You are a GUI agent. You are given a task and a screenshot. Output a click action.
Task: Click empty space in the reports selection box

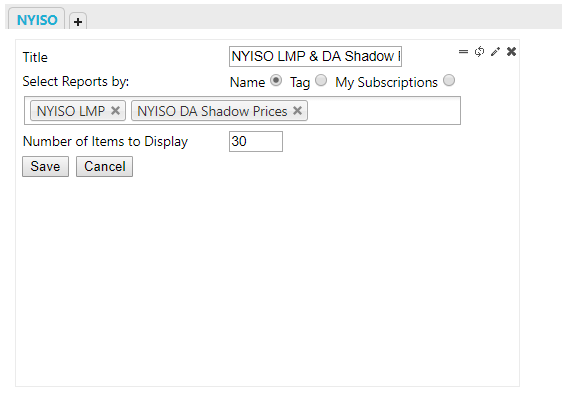384,111
